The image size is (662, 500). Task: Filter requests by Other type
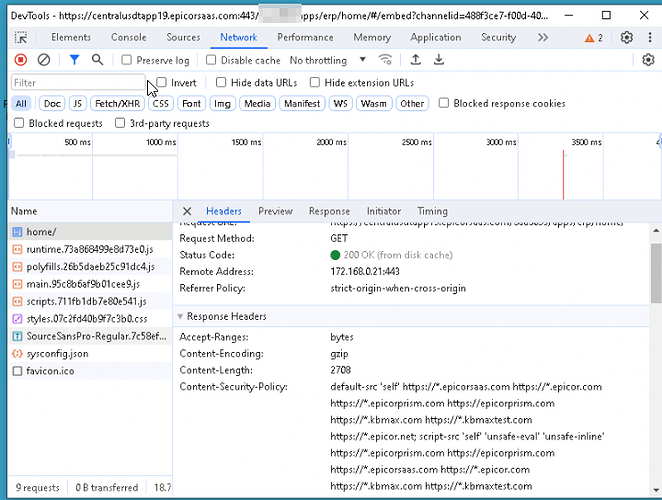[x=412, y=103]
